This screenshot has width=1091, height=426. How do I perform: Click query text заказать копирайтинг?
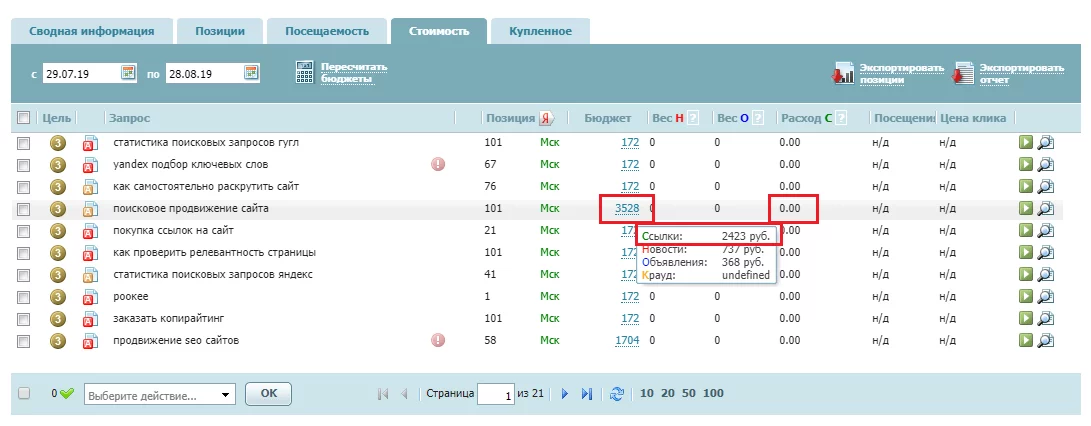click(x=168, y=319)
